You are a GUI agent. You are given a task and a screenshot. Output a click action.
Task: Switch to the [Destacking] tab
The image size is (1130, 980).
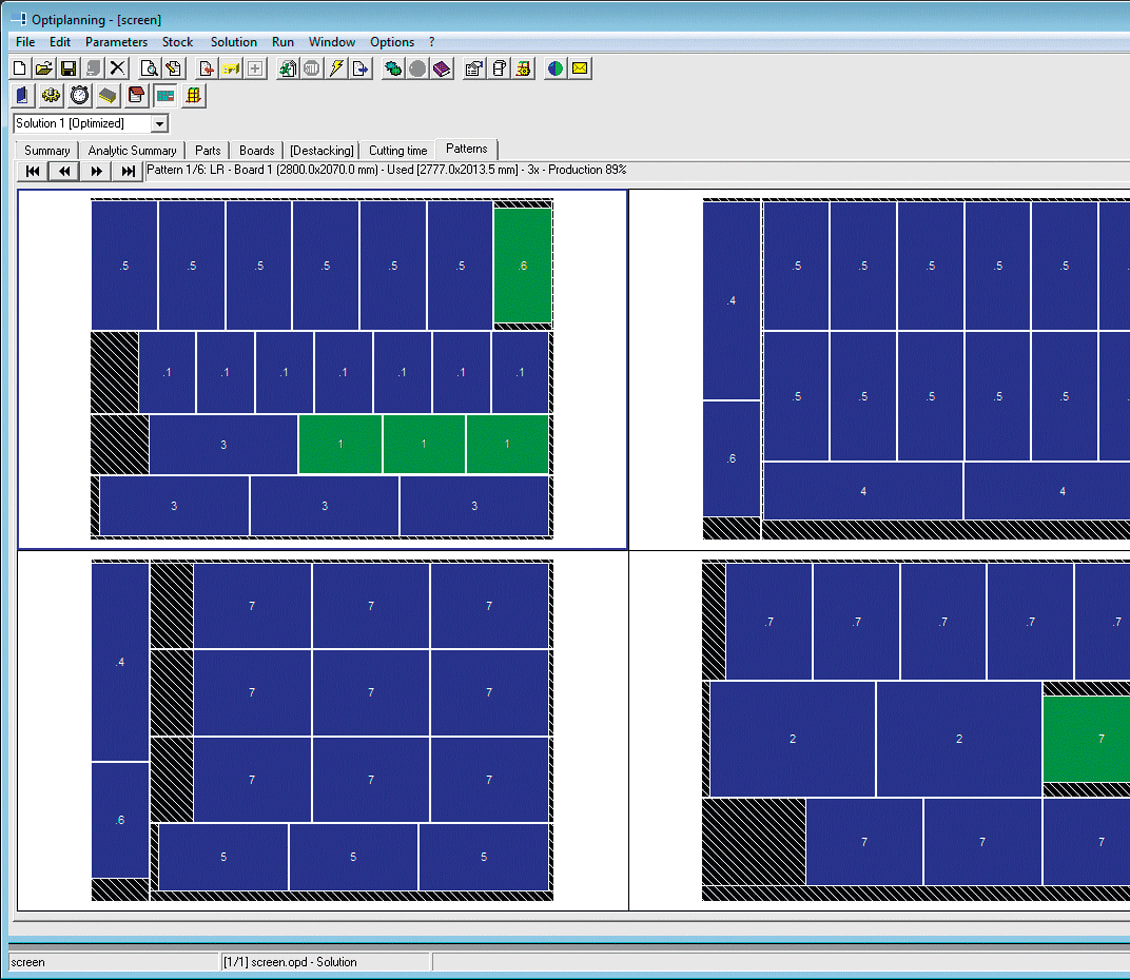[321, 150]
